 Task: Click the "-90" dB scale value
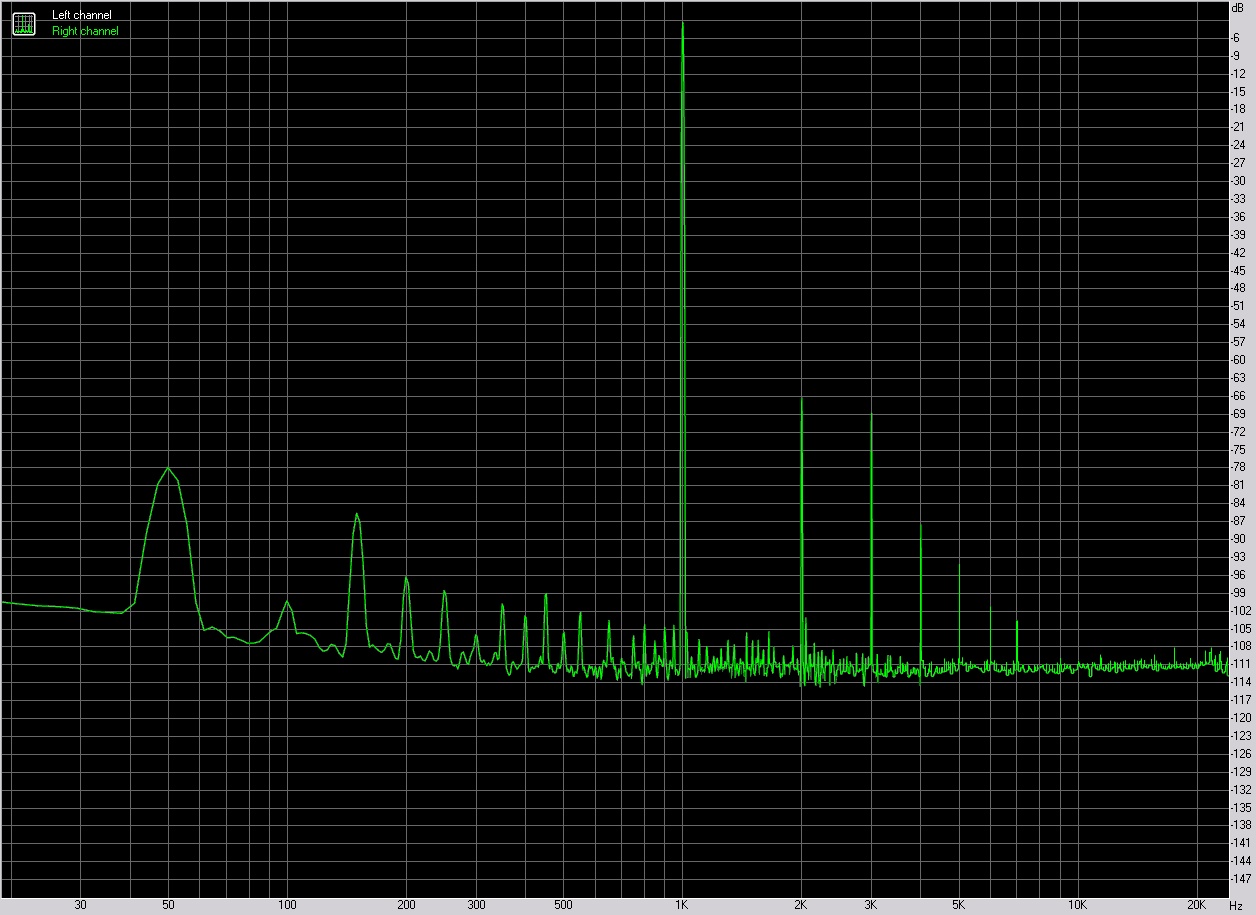(x=1238, y=538)
